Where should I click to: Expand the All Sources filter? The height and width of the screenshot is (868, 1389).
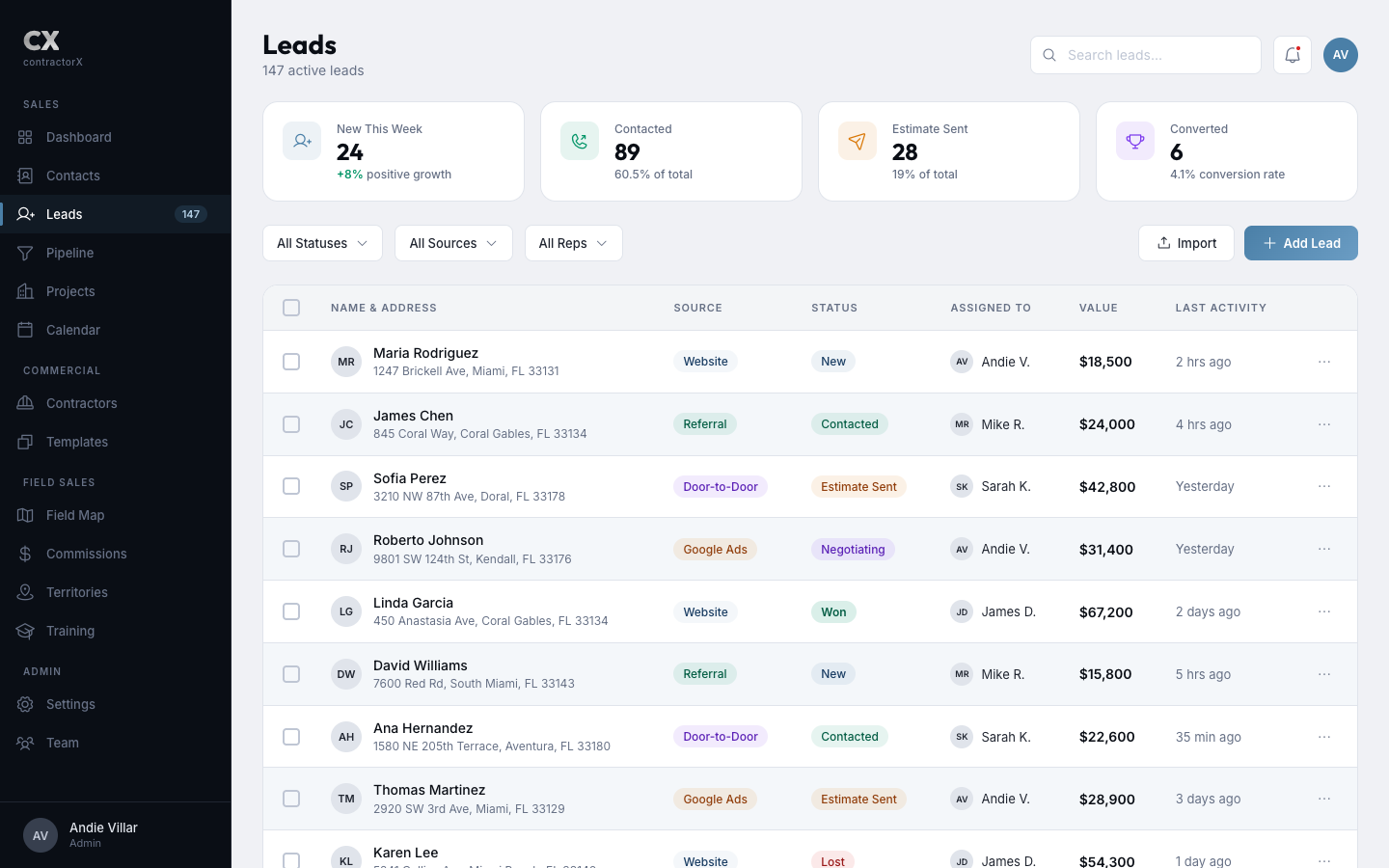pos(453,243)
